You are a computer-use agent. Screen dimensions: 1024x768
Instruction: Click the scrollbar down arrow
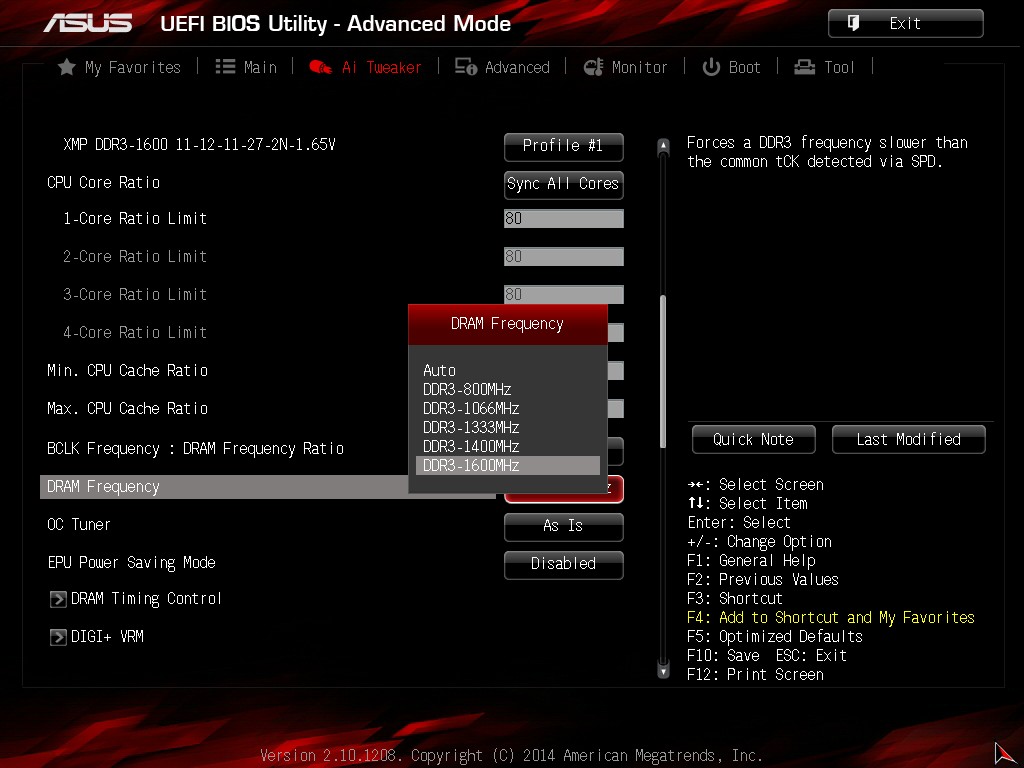click(662, 672)
